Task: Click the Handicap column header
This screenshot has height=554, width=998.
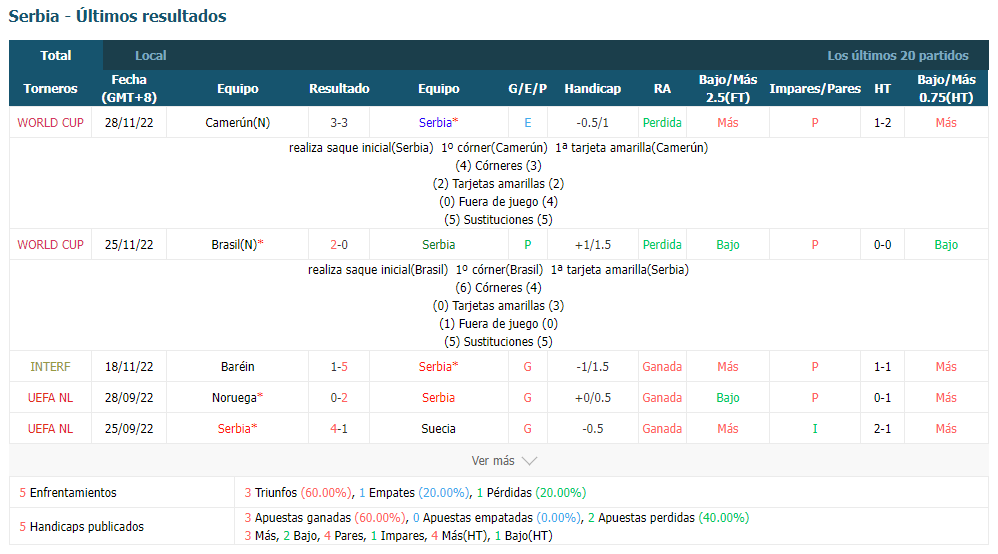Action: [x=593, y=89]
